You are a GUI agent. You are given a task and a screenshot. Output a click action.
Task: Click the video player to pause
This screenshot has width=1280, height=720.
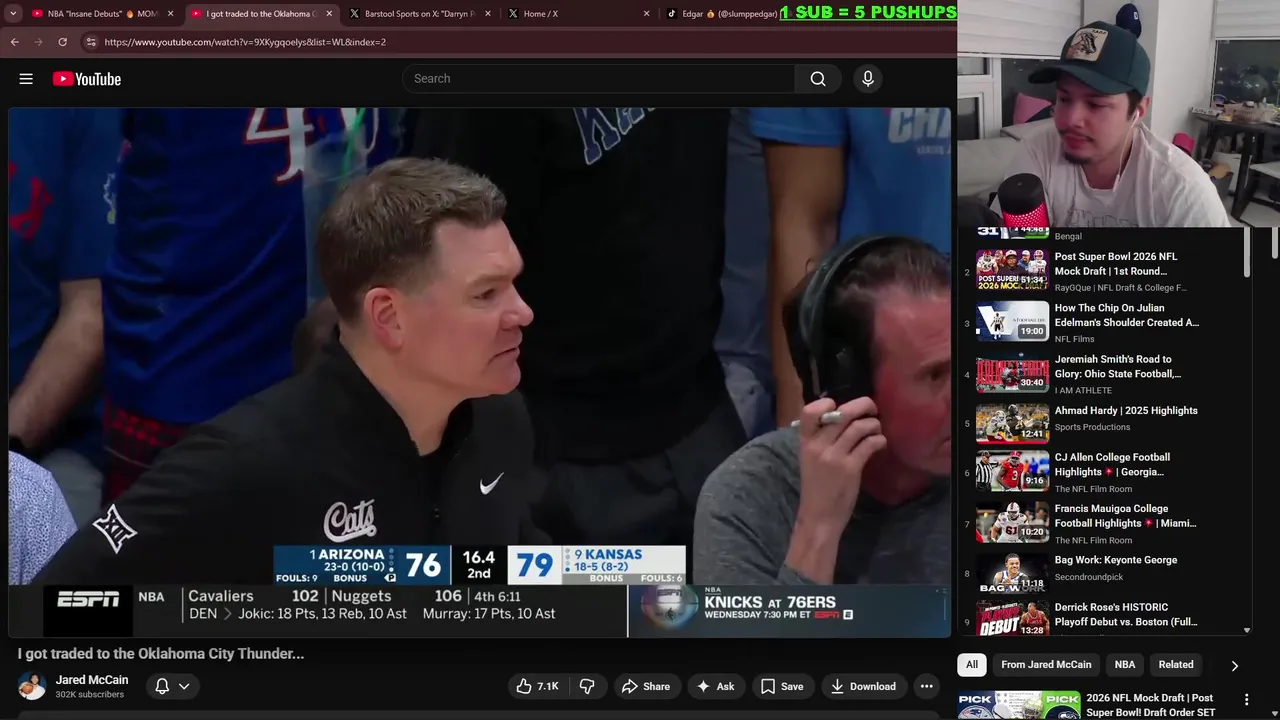(480, 372)
